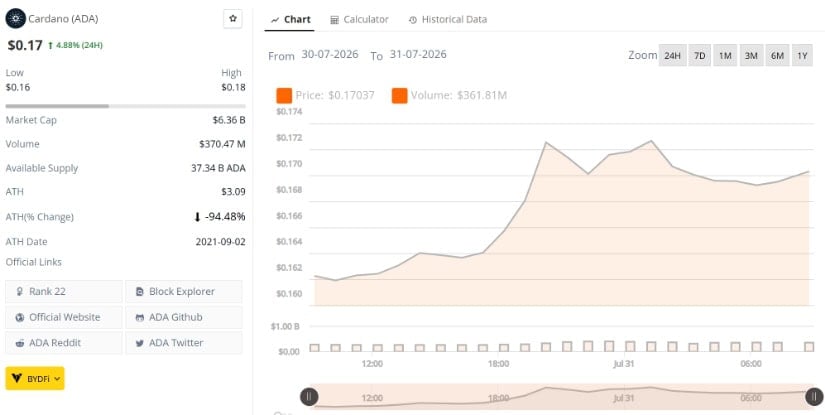Click the Cardano (ADA) title text
The width and height of the screenshot is (825, 415).
point(63,19)
